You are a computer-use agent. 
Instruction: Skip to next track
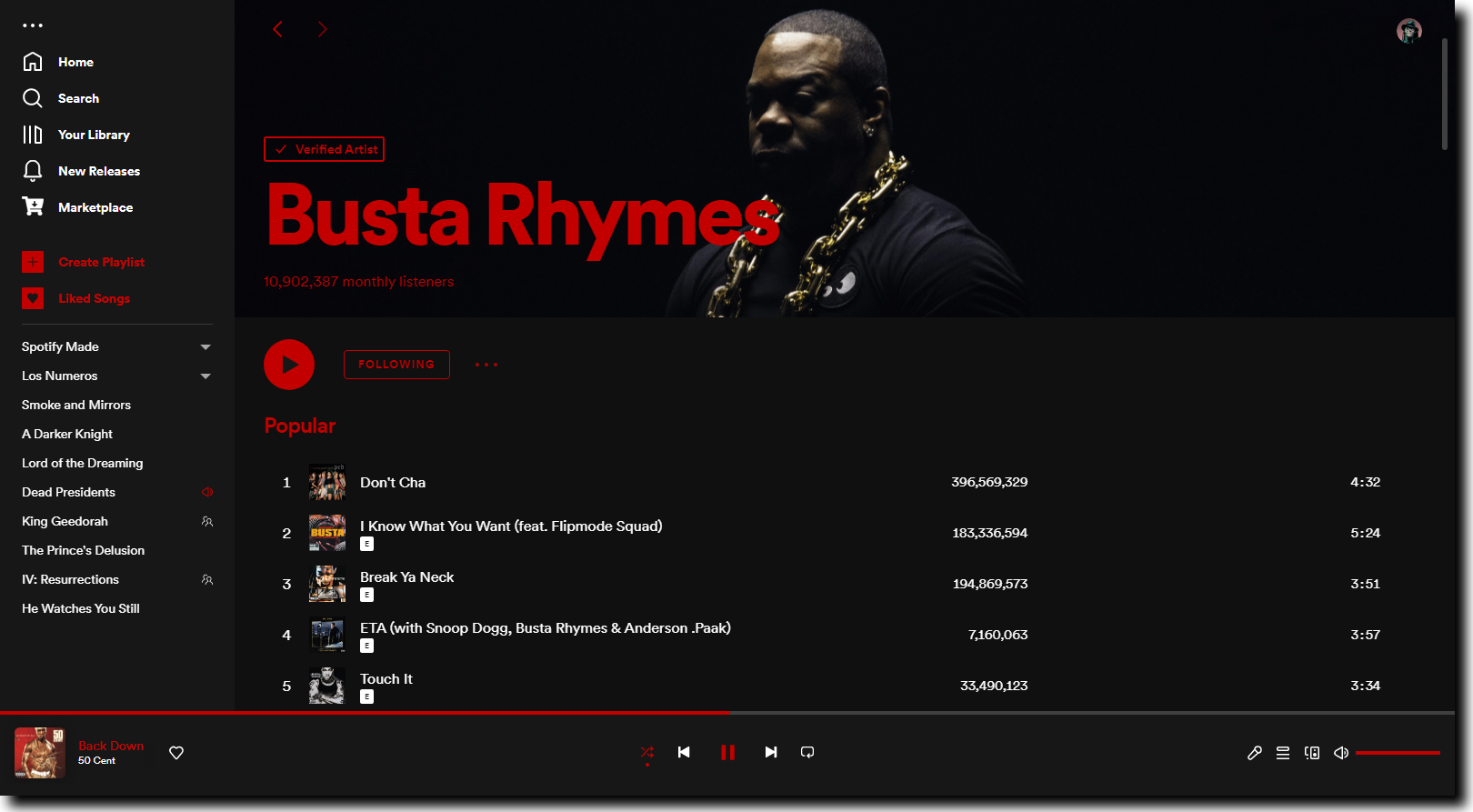pos(771,752)
